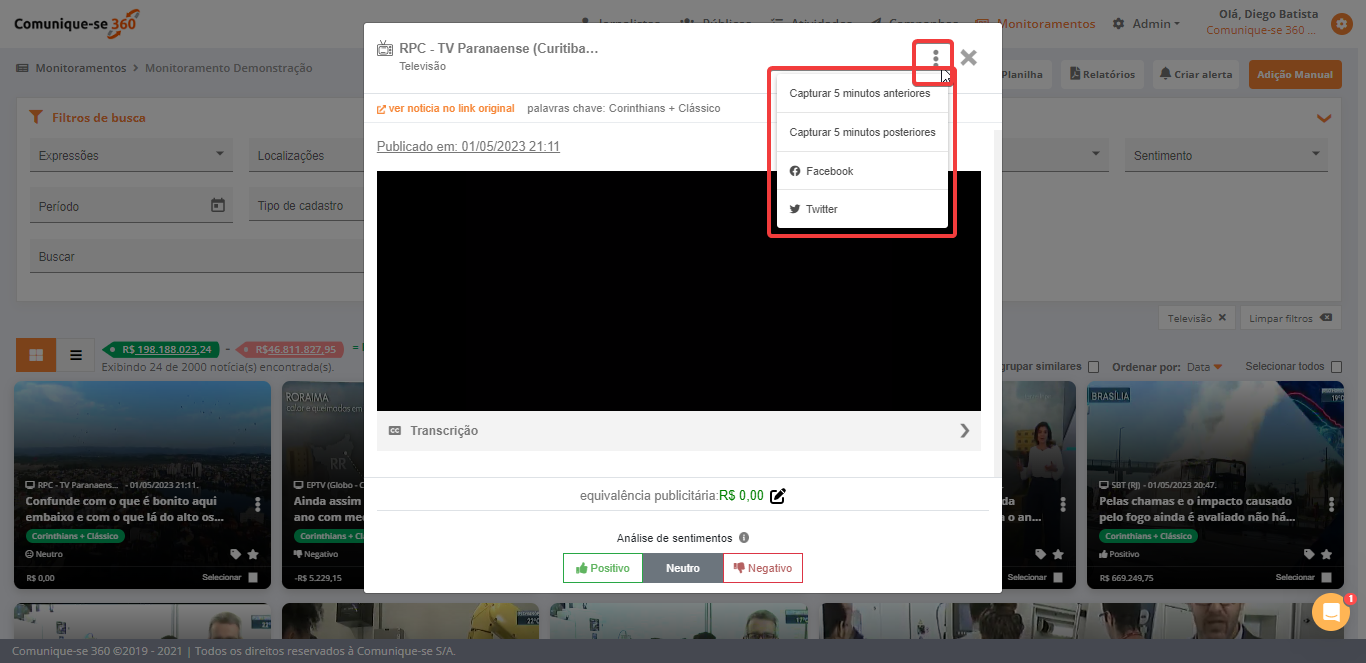
Task: Open the Admin dropdown menu
Action: tap(1147, 23)
